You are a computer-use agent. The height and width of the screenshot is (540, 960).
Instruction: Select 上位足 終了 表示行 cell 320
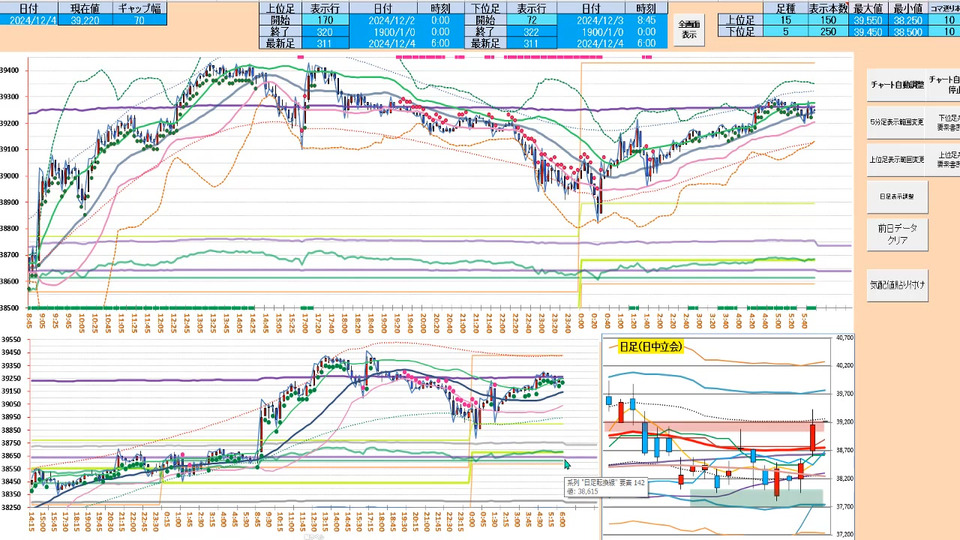point(325,32)
